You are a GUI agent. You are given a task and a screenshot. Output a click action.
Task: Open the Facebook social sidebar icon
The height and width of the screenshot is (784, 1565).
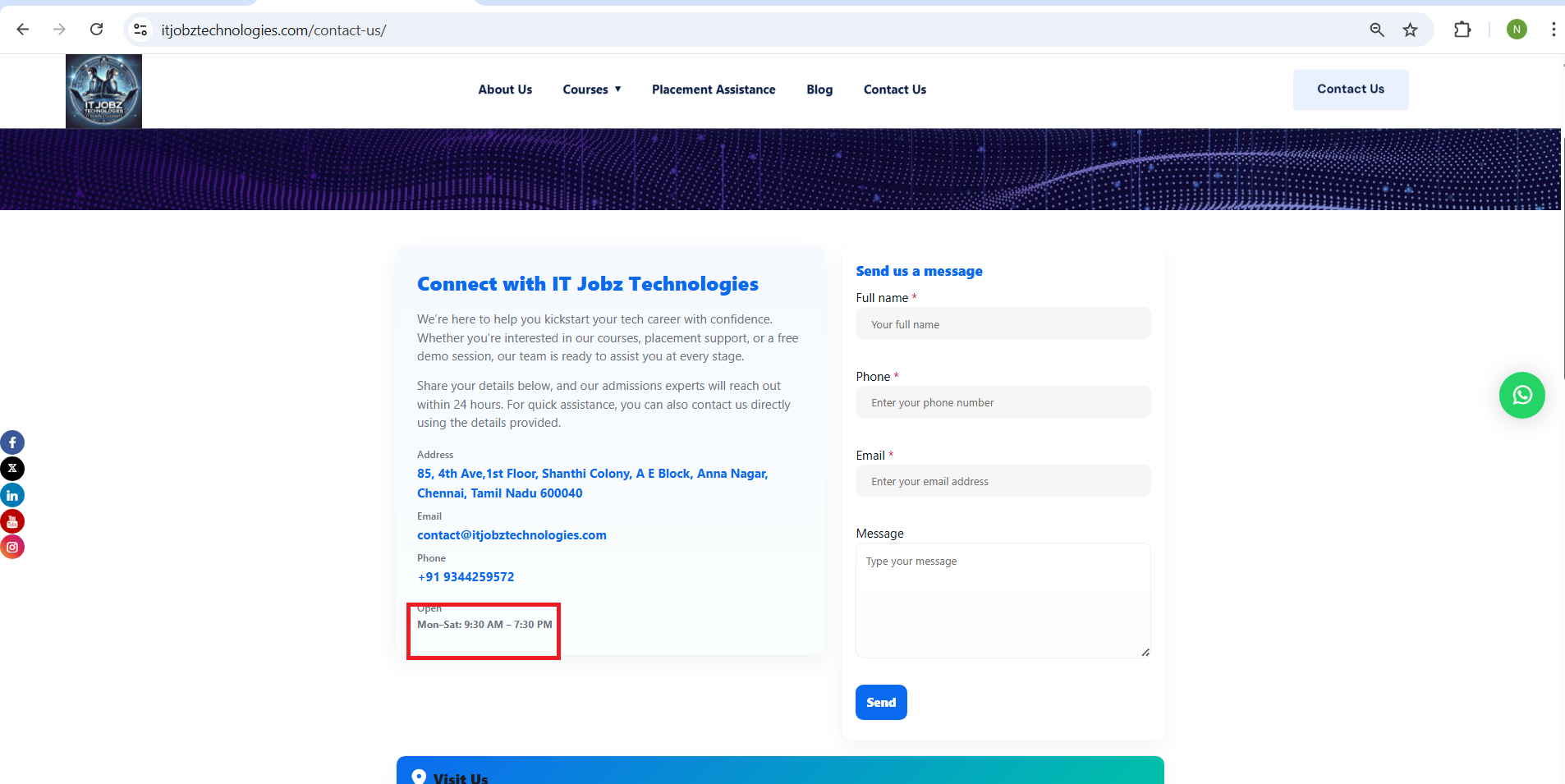click(x=12, y=442)
